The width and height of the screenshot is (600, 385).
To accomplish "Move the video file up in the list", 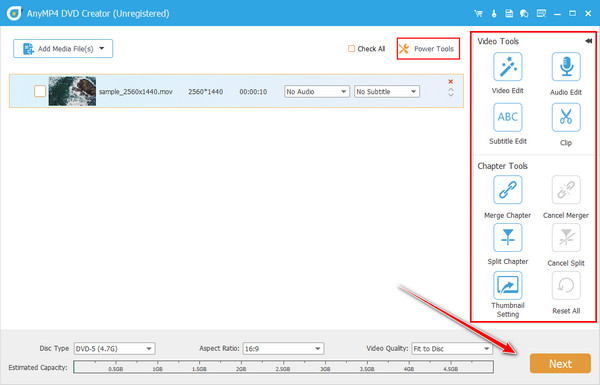I will pos(451,90).
